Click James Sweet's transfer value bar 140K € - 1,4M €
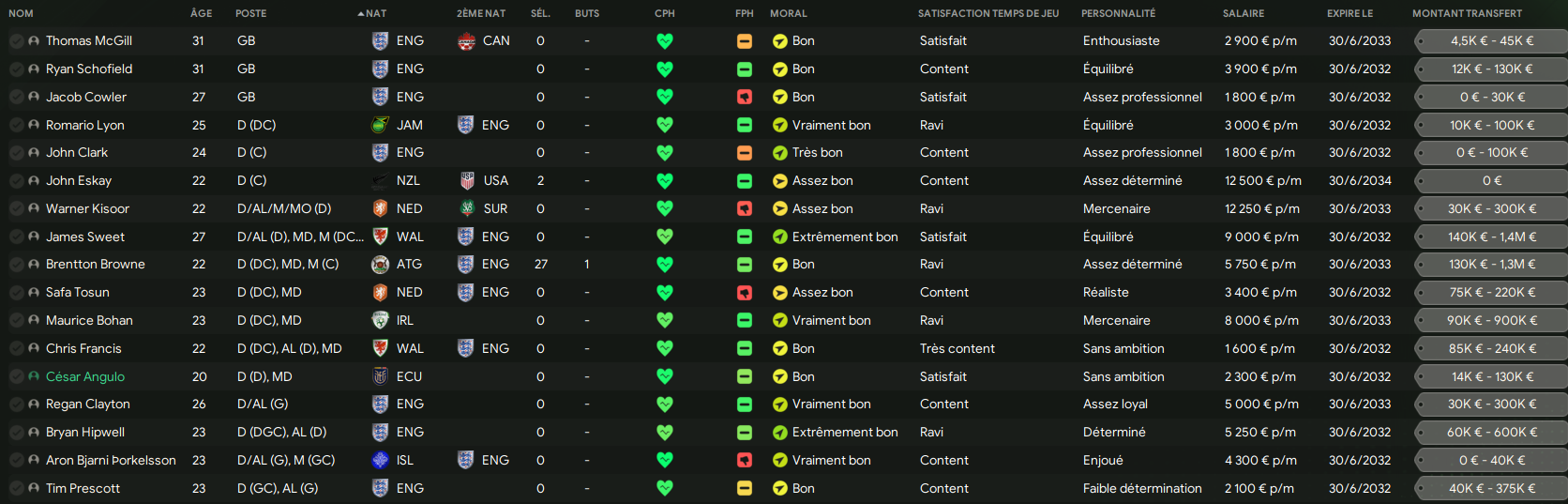Viewport: 1568px width, 504px height. (1491, 237)
